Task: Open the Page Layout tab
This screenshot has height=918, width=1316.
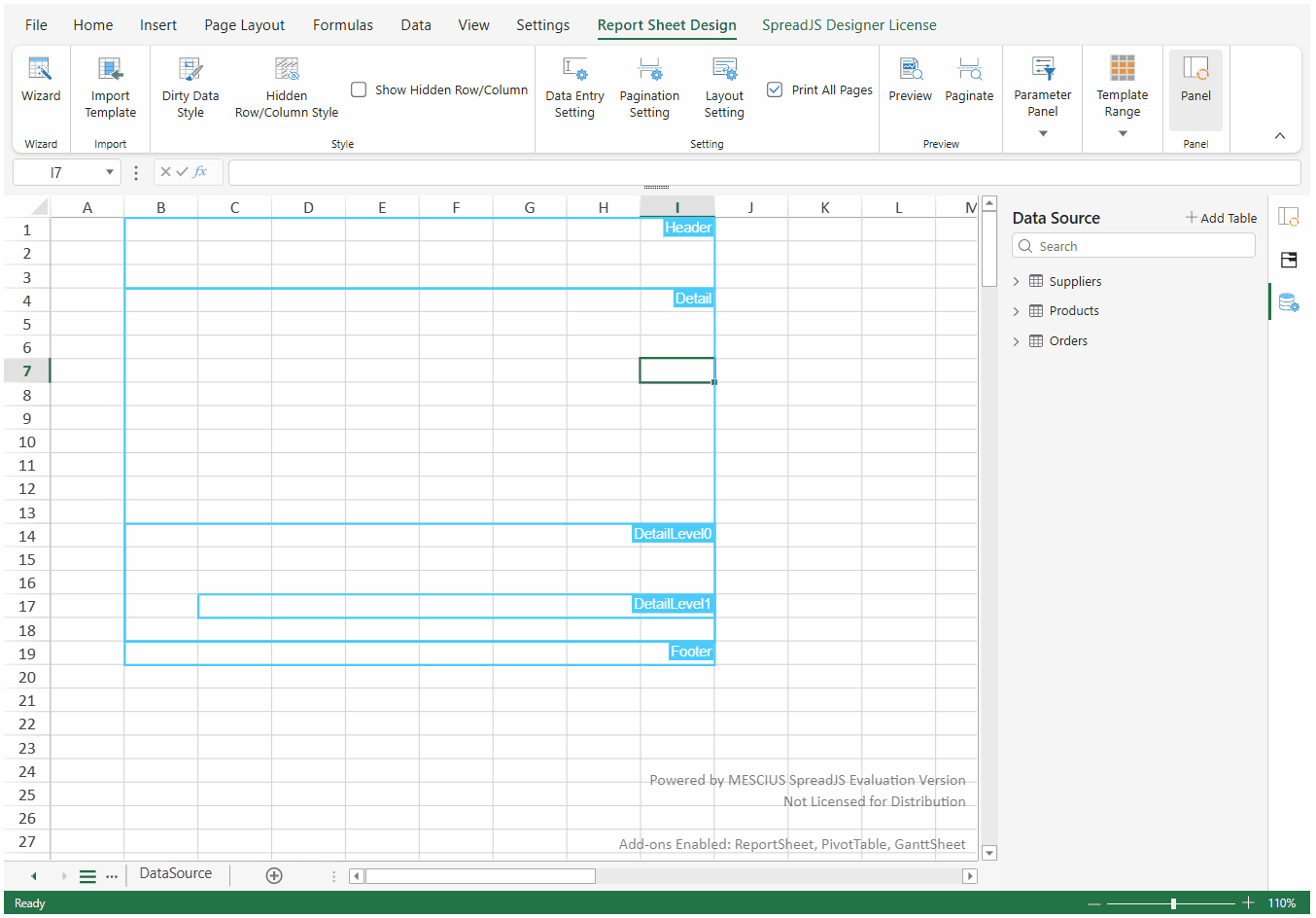Action: (244, 25)
